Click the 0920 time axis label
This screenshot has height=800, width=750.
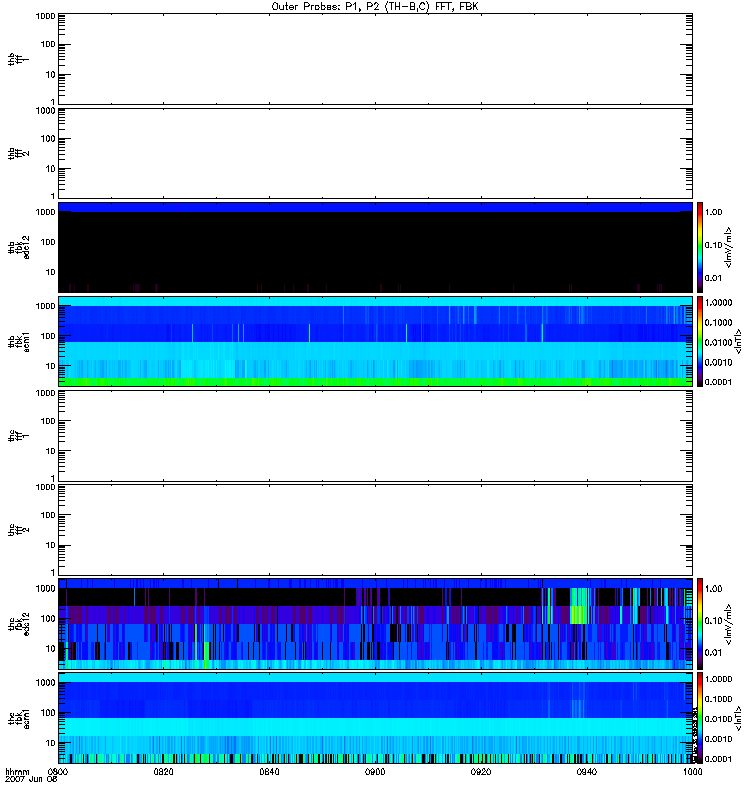click(x=481, y=772)
